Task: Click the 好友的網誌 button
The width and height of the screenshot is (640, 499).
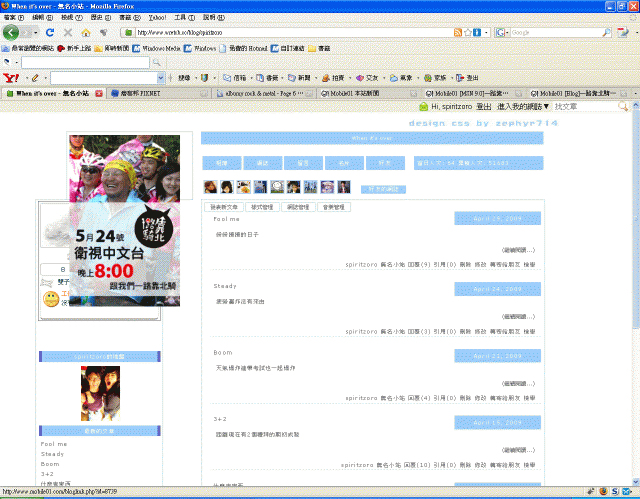Action: click(383, 189)
